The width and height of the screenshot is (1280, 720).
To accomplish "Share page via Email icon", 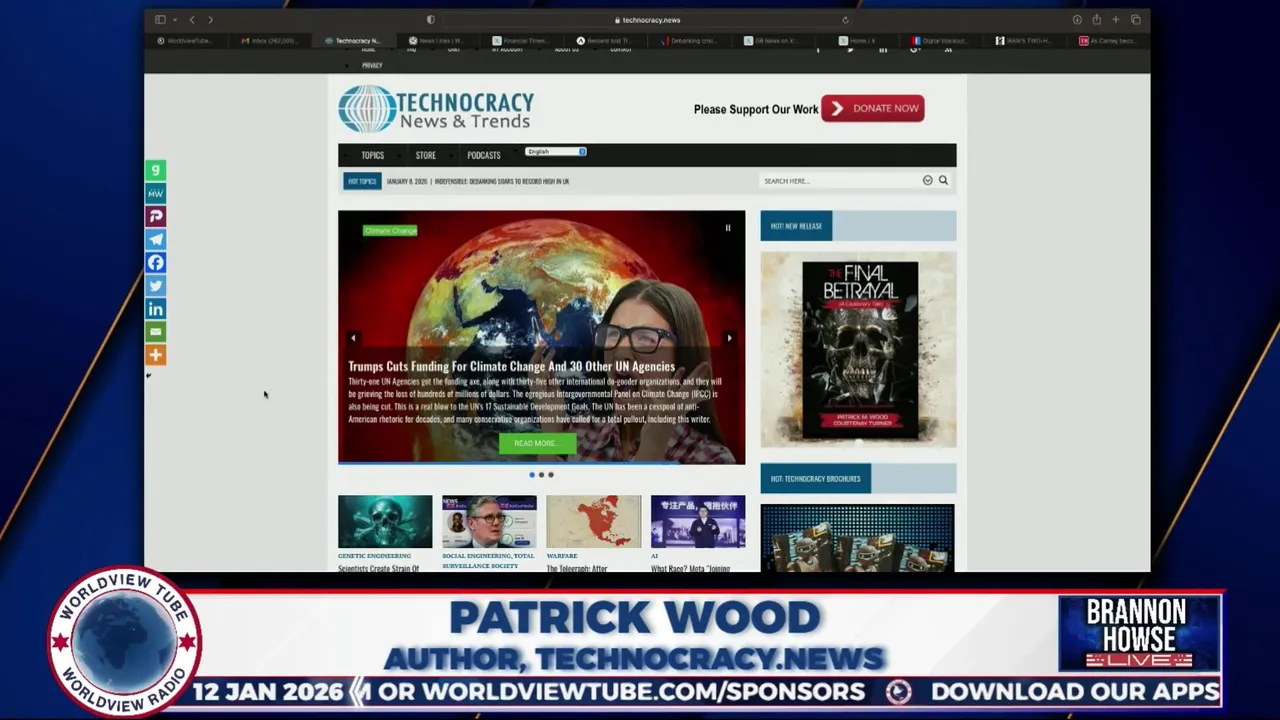I will pyautogui.click(x=155, y=331).
